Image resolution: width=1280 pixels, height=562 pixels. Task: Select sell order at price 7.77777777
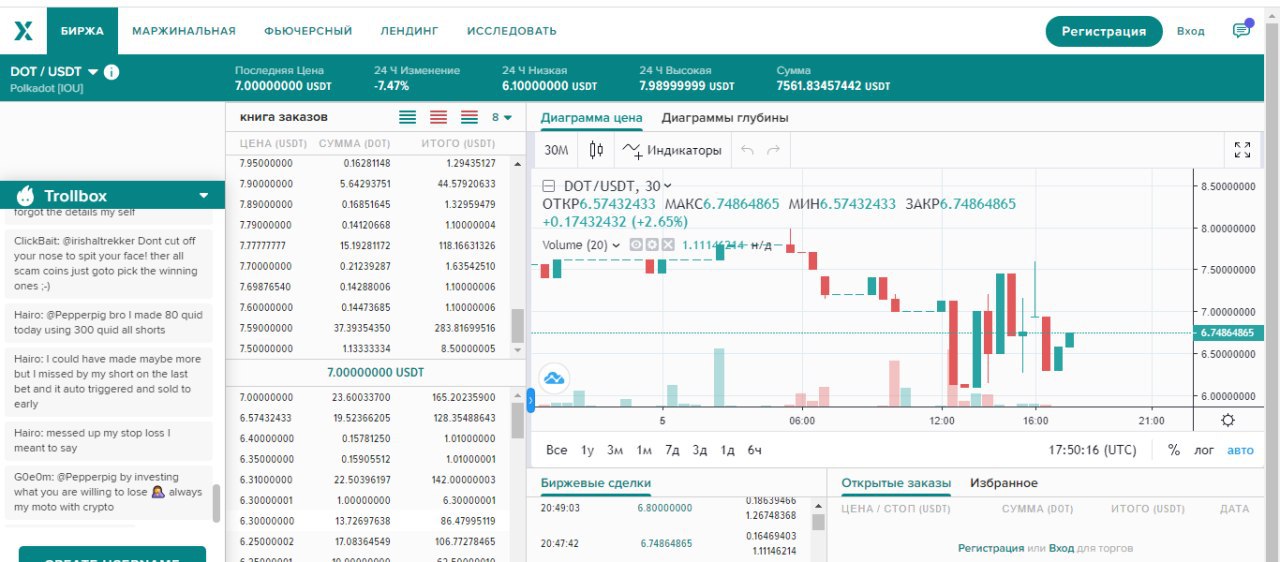pyautogui.click(x=376, y=245)
